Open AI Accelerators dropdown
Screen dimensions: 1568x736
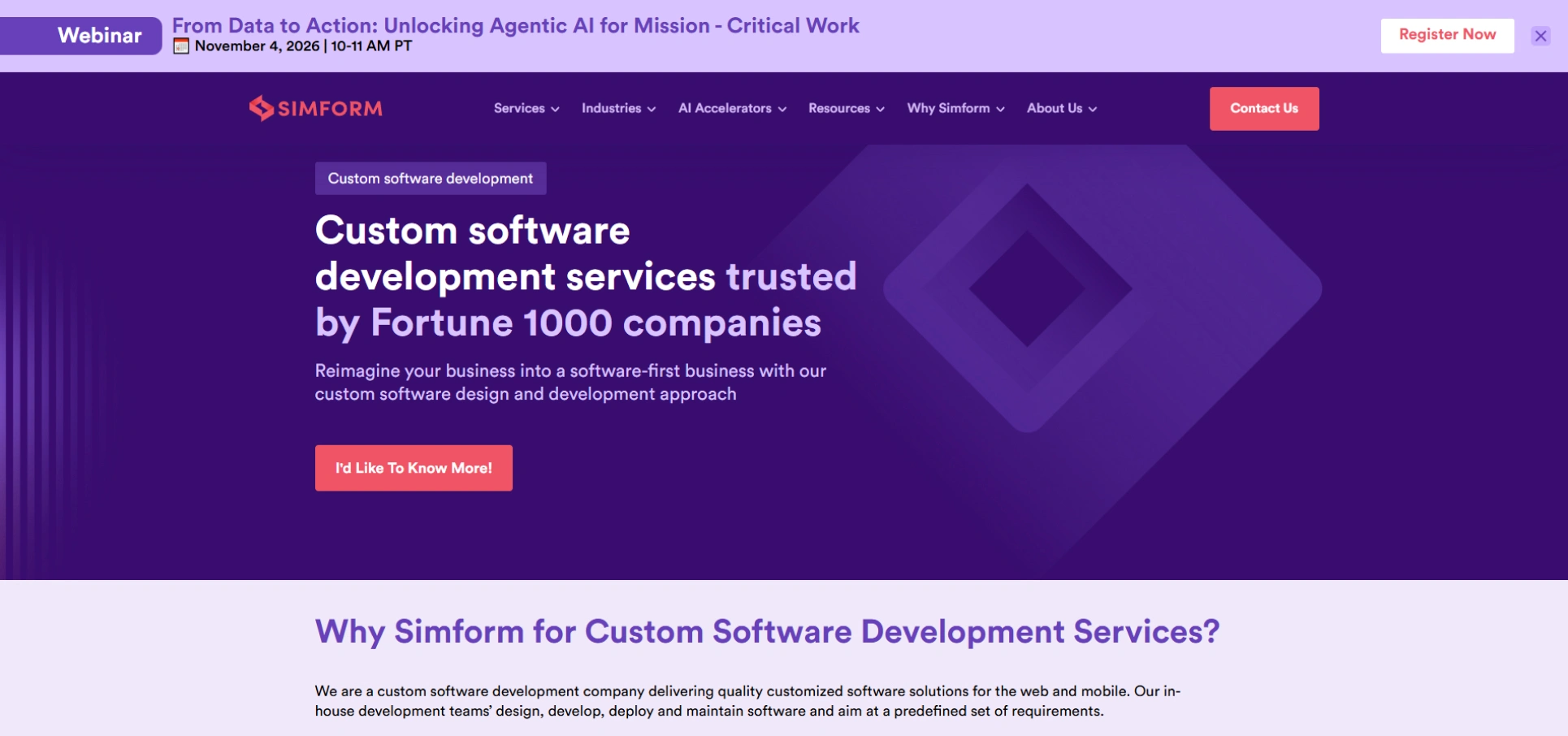pyautogui.click(x=732, y=108)
